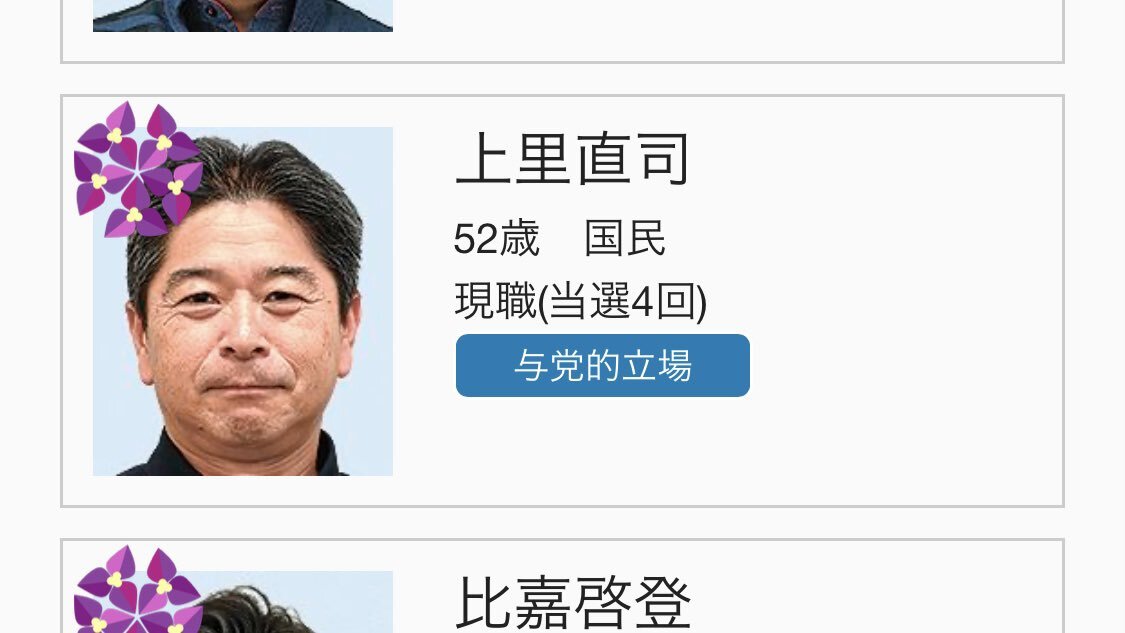Click the page margin left of the cards
Screen dimensions: 1125x633
[29, 316]
